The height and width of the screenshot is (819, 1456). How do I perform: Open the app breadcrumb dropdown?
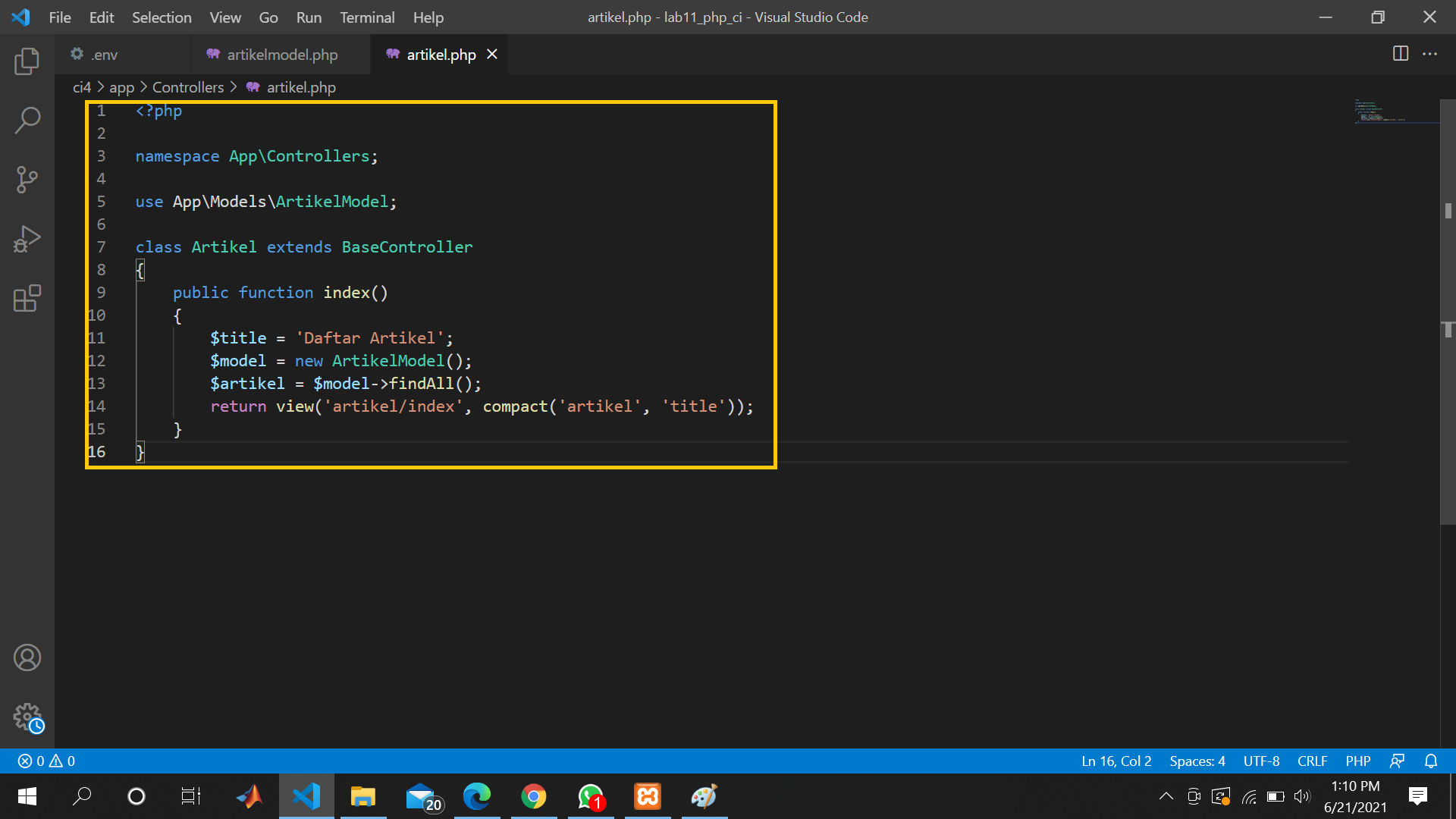121,87
